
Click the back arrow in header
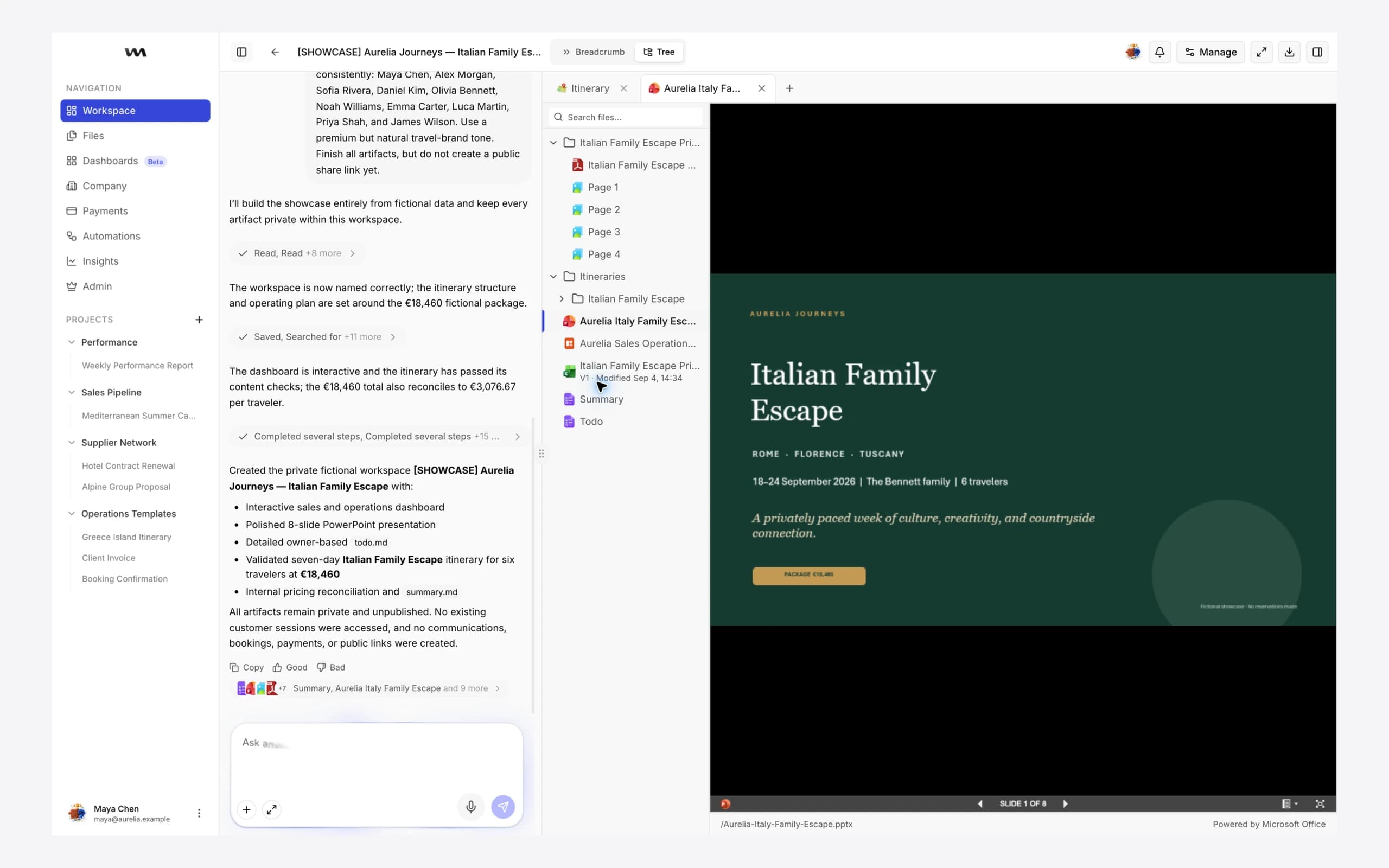pos(275,52)
